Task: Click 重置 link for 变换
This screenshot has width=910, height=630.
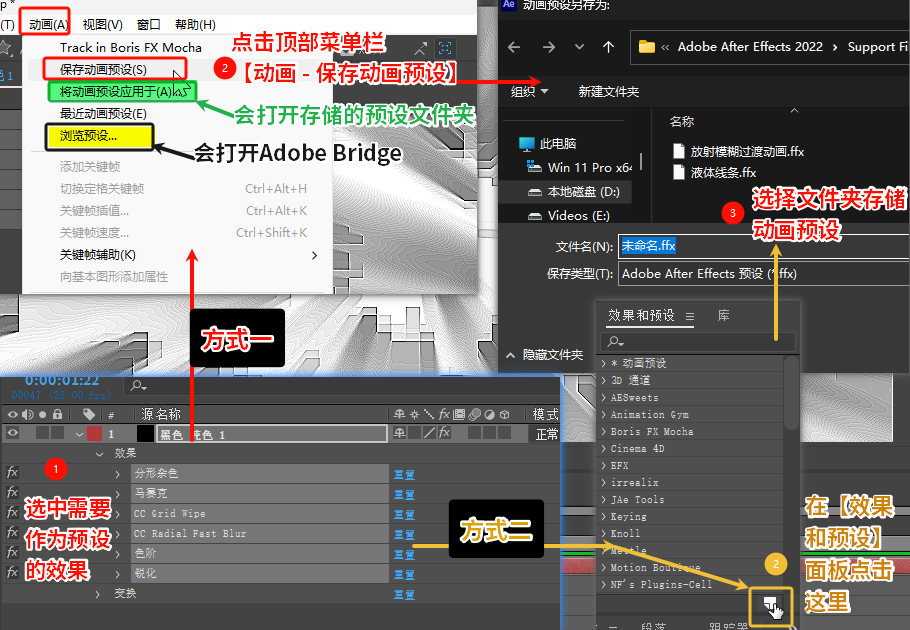Action: (404, 595)
